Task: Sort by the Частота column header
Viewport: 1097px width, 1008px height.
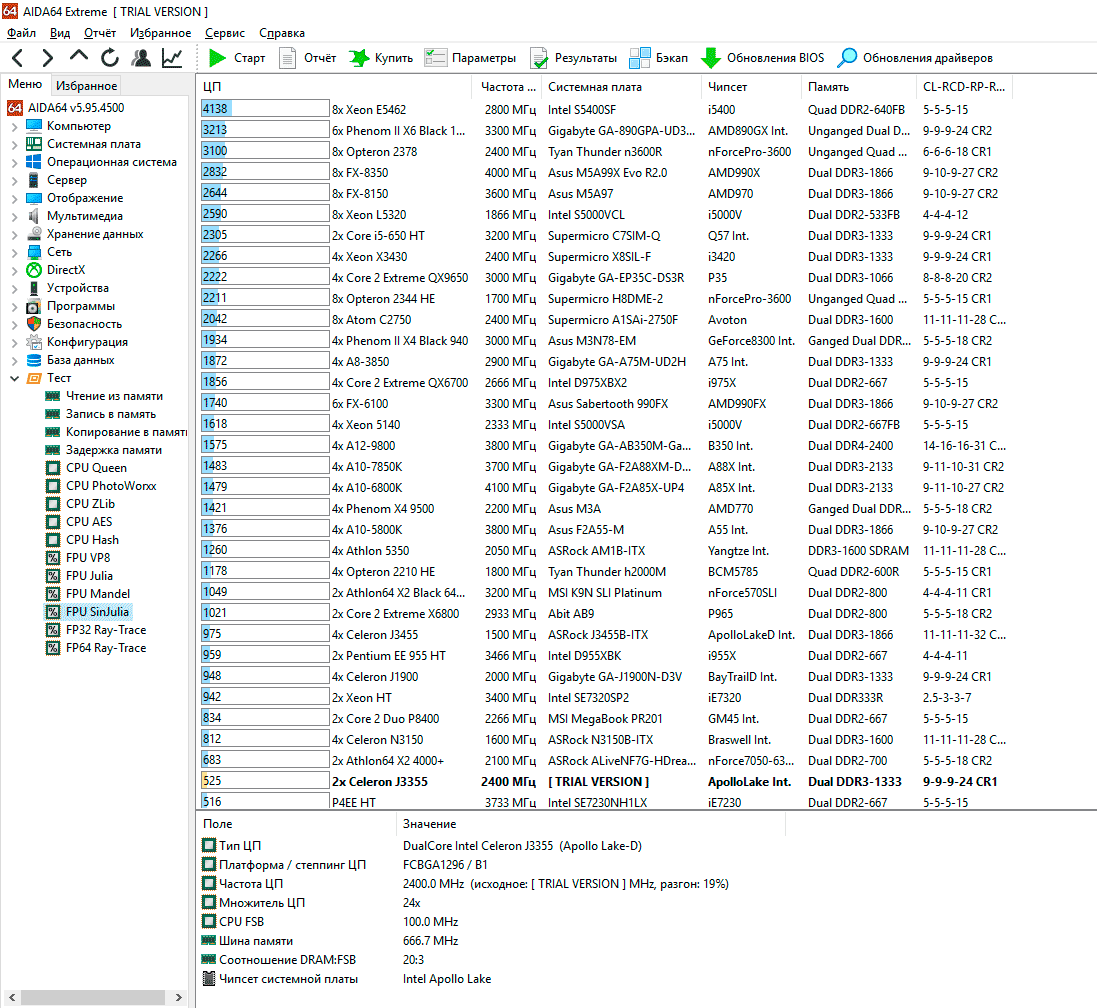Action: [x=502, y=87]
